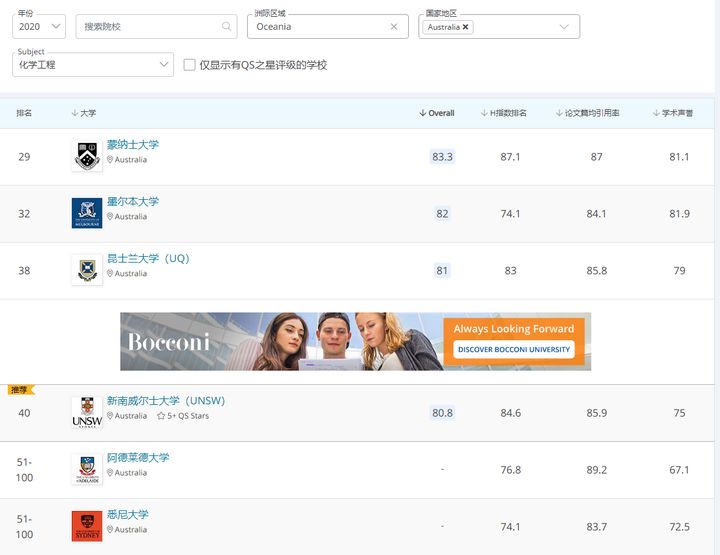Image resolution: width=720 pixels, height=555 pixels.
Task: Click the university search input field
Action: (x=156, y=27)
